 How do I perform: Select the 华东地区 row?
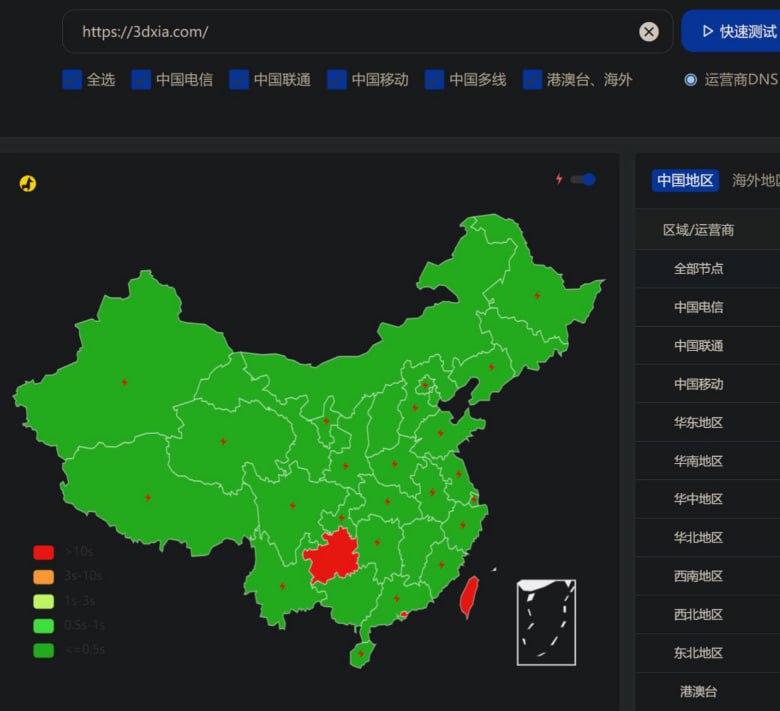707,422
